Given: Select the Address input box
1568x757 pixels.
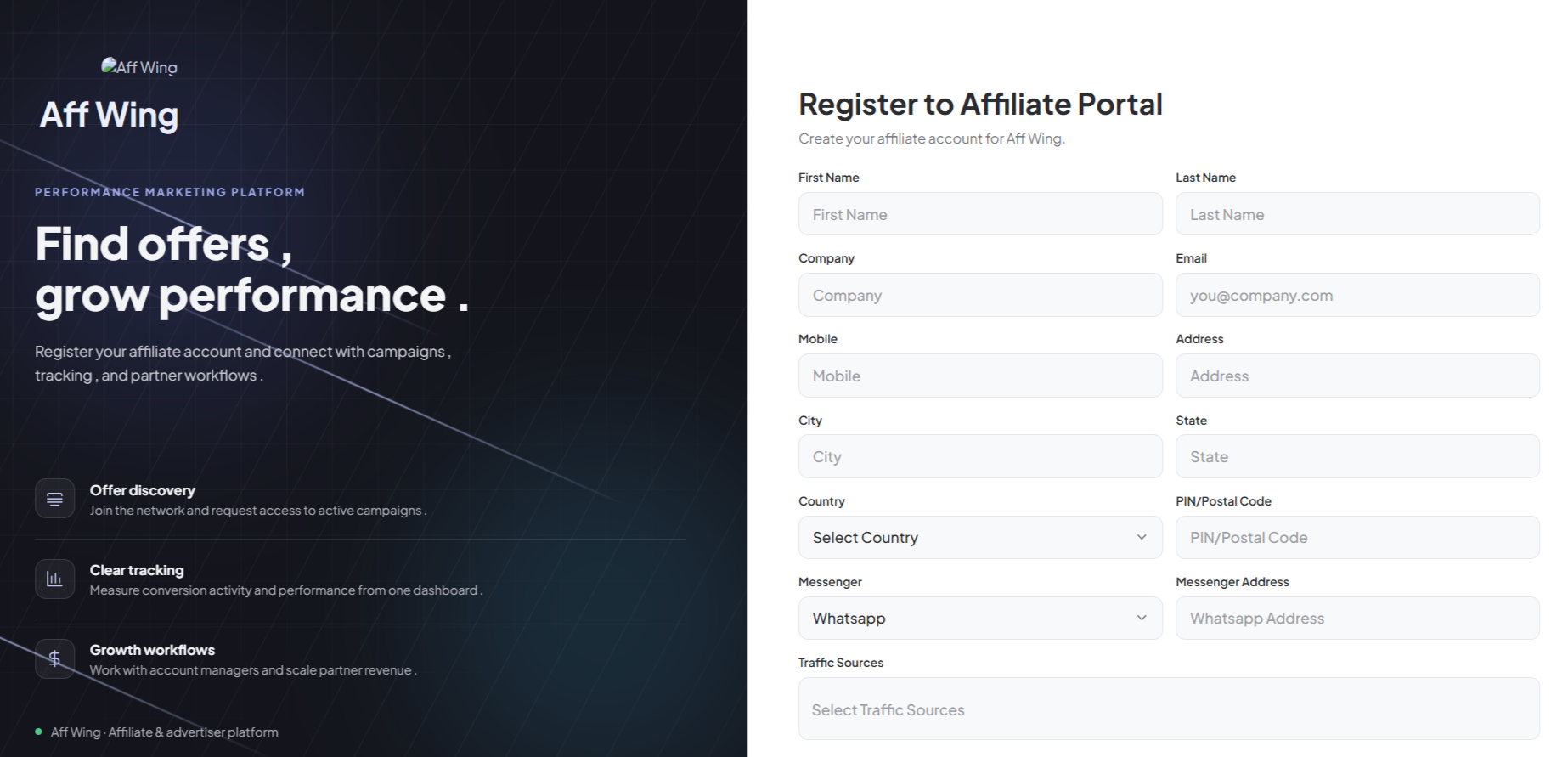Looking at the screenshot, I should point(1357,376).
